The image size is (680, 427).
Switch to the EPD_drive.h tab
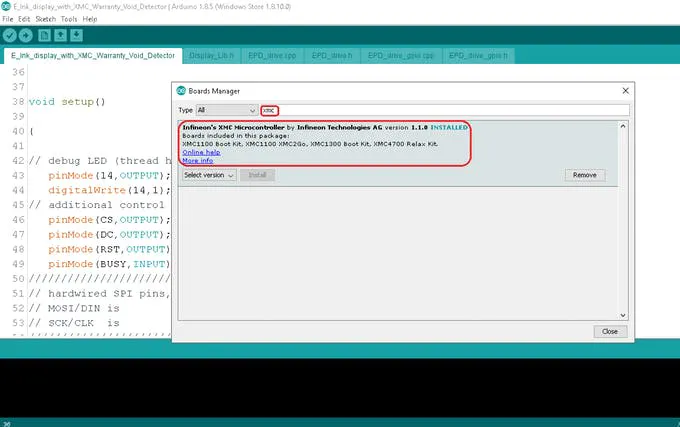tap(332, 55)
